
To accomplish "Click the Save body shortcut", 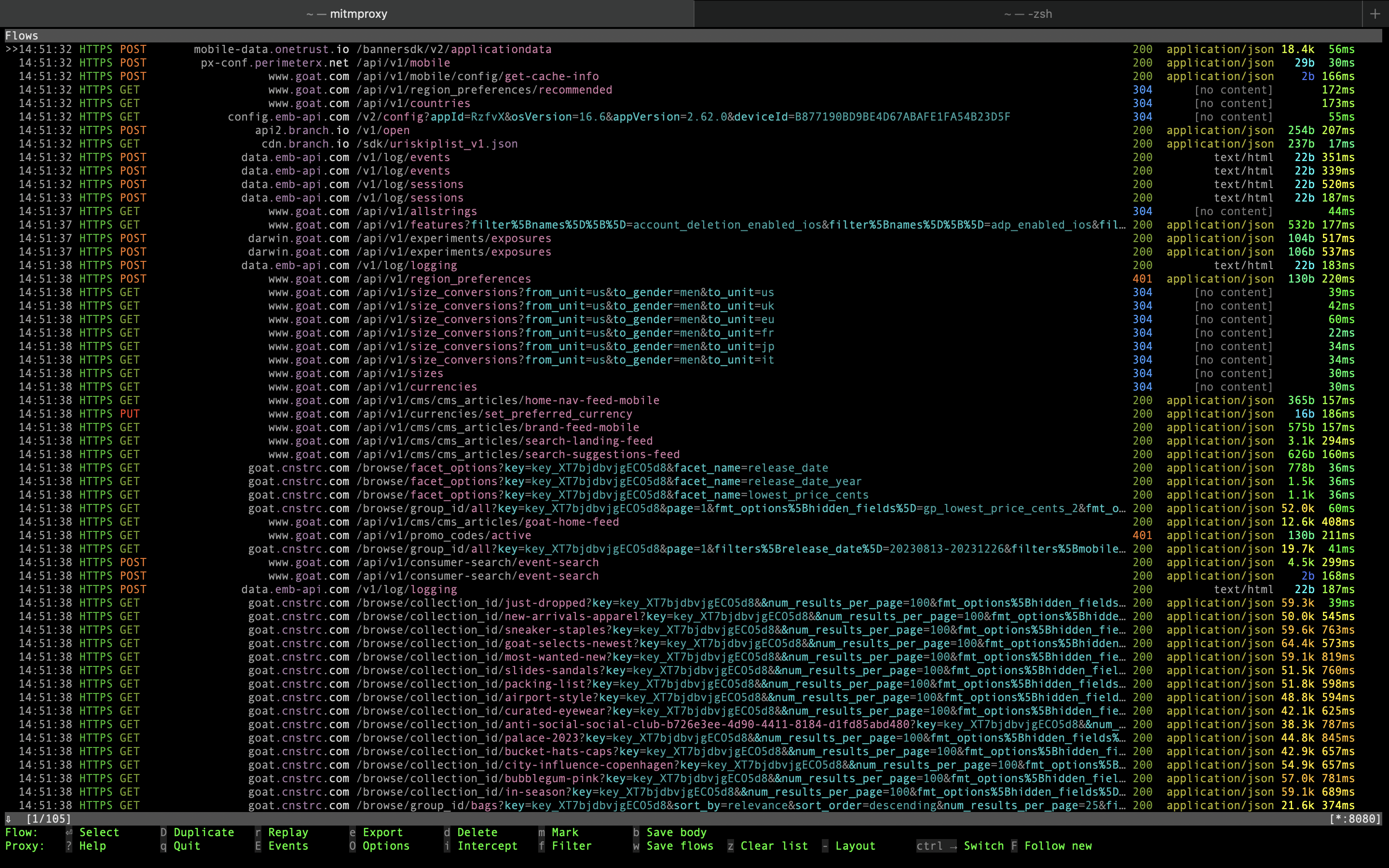I will (669, 832).
